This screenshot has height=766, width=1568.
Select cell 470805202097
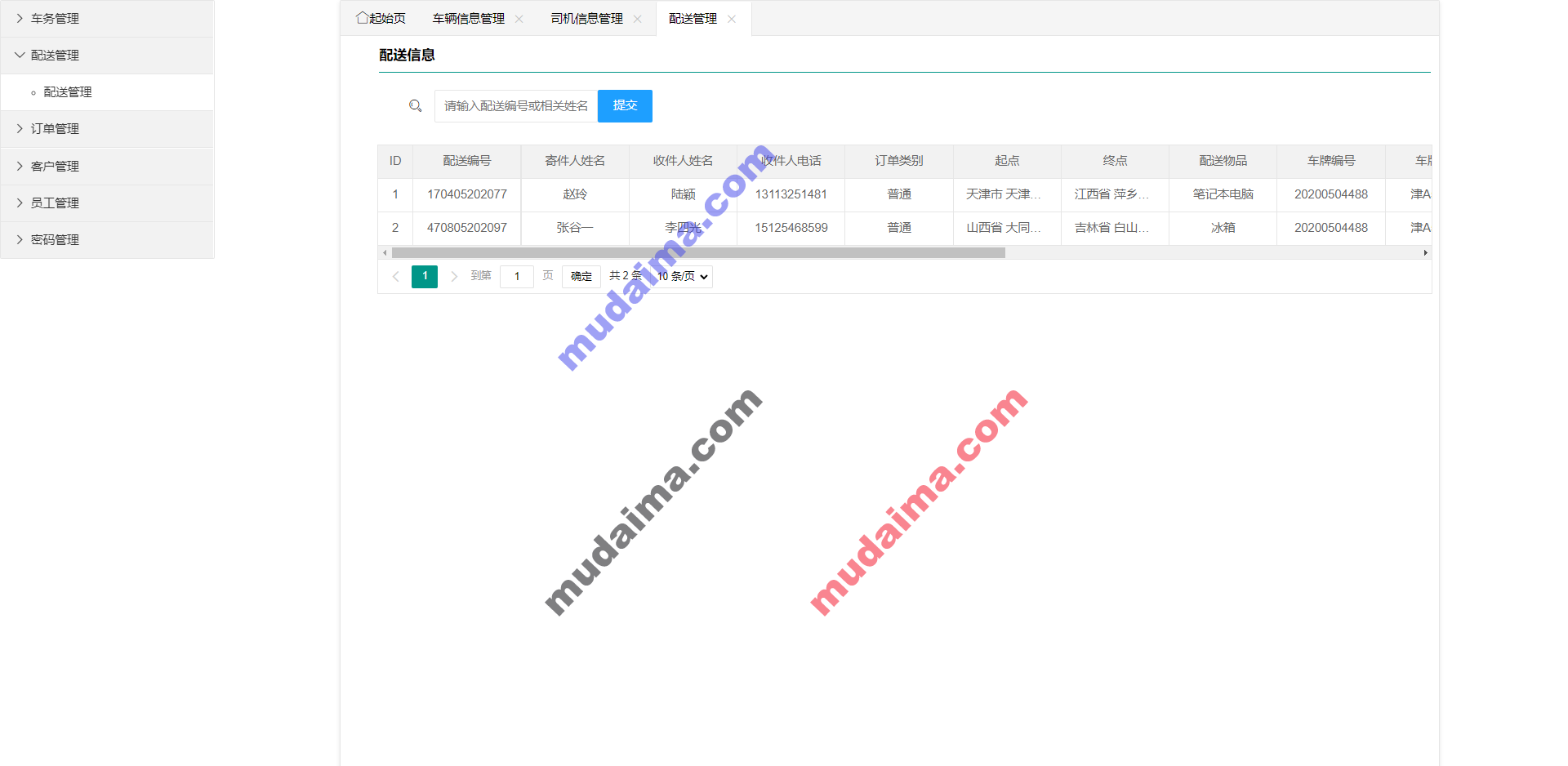[467, 229]
